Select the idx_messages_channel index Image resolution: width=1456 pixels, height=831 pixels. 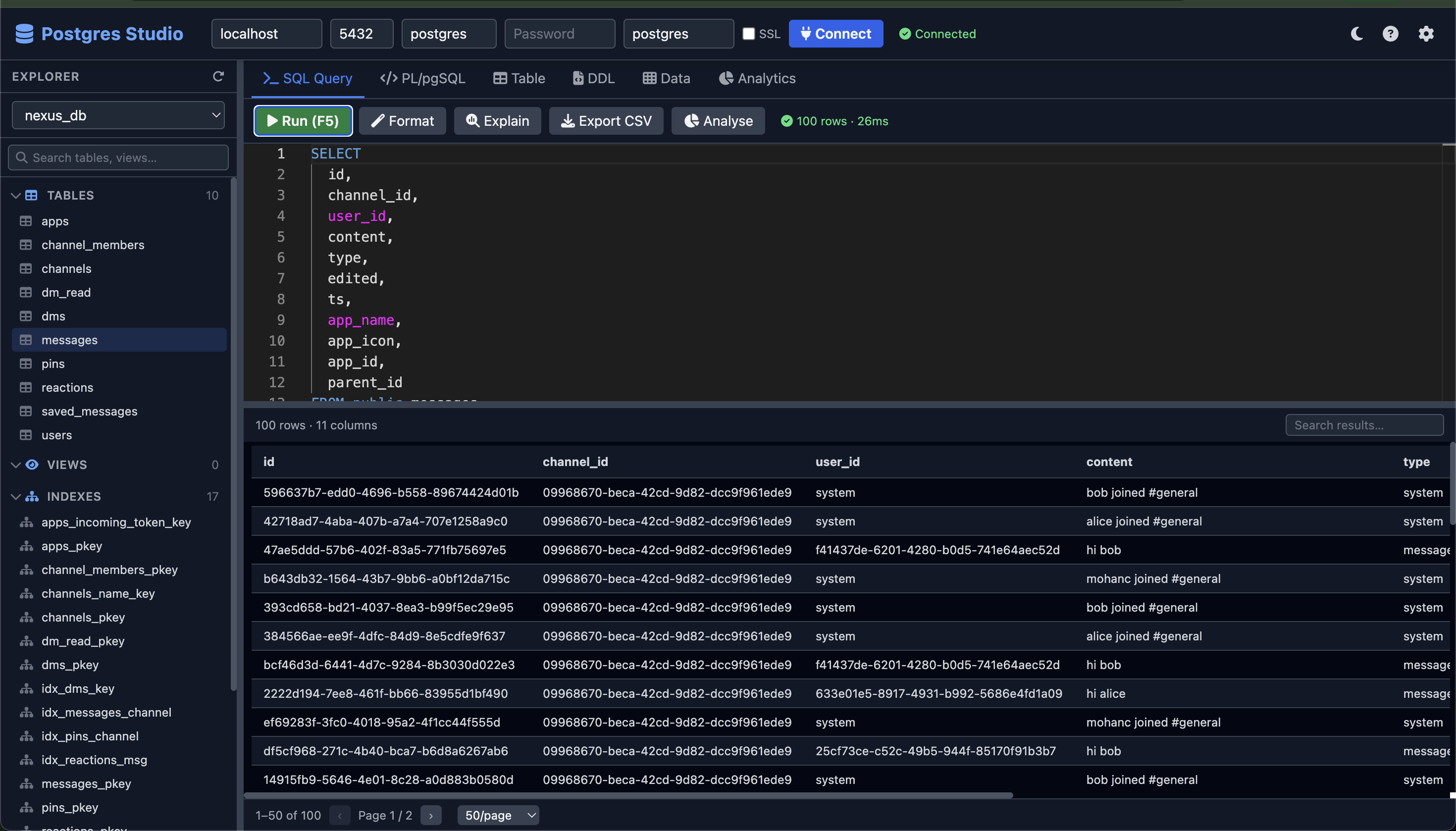pos(119,712)
